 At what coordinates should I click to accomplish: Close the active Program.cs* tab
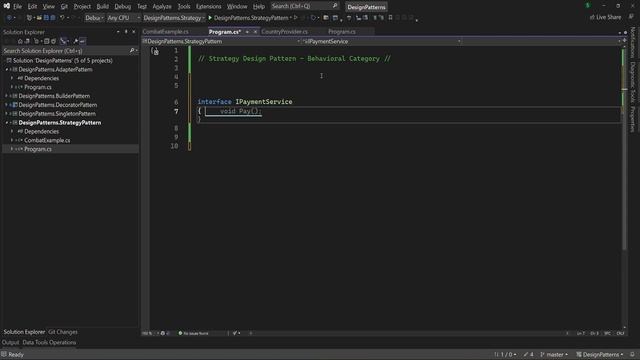pyautogui.click(x=256, y=32)
